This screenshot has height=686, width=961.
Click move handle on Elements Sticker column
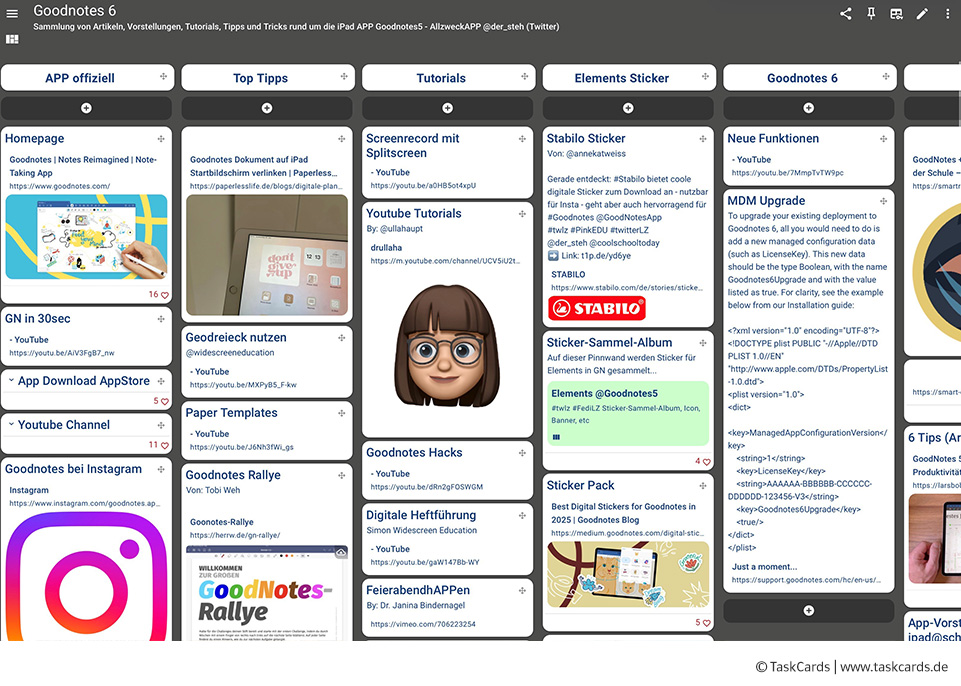(x=705, y=77)
